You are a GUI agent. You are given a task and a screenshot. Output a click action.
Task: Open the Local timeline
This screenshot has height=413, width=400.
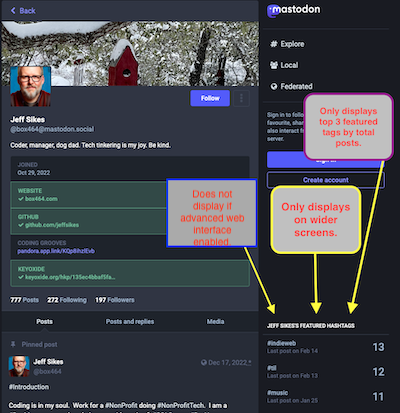284,65
